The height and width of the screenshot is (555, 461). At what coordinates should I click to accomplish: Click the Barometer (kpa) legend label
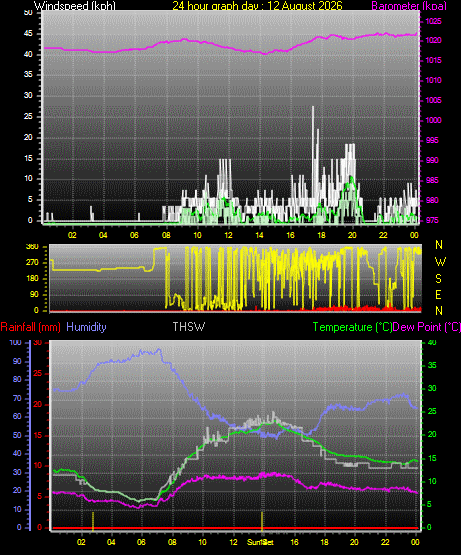(x=409, y=6)
